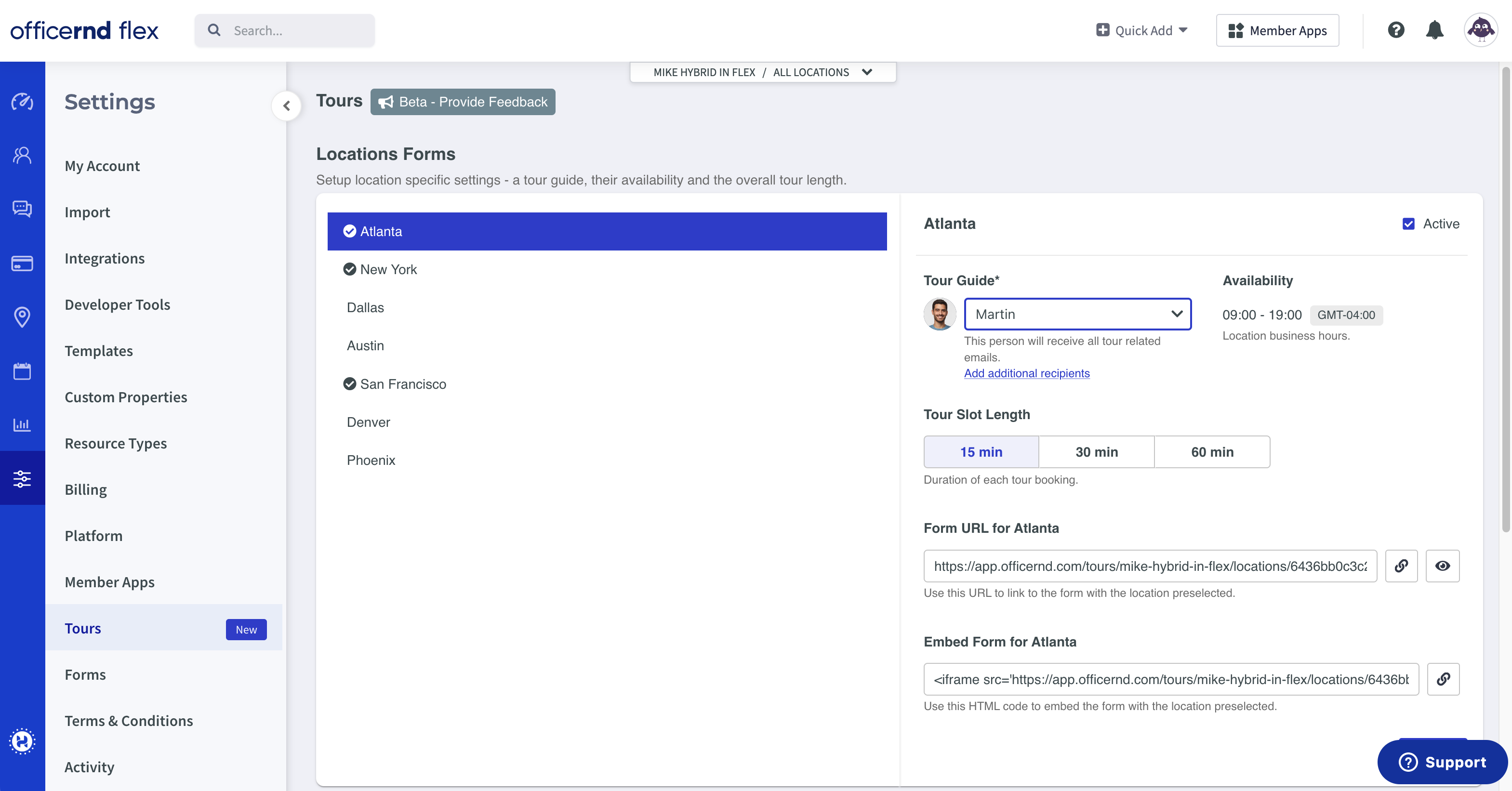1512x791 pixels.
Task: Click the page vertical scrollbar
Action: click(x=1506, y=299)
